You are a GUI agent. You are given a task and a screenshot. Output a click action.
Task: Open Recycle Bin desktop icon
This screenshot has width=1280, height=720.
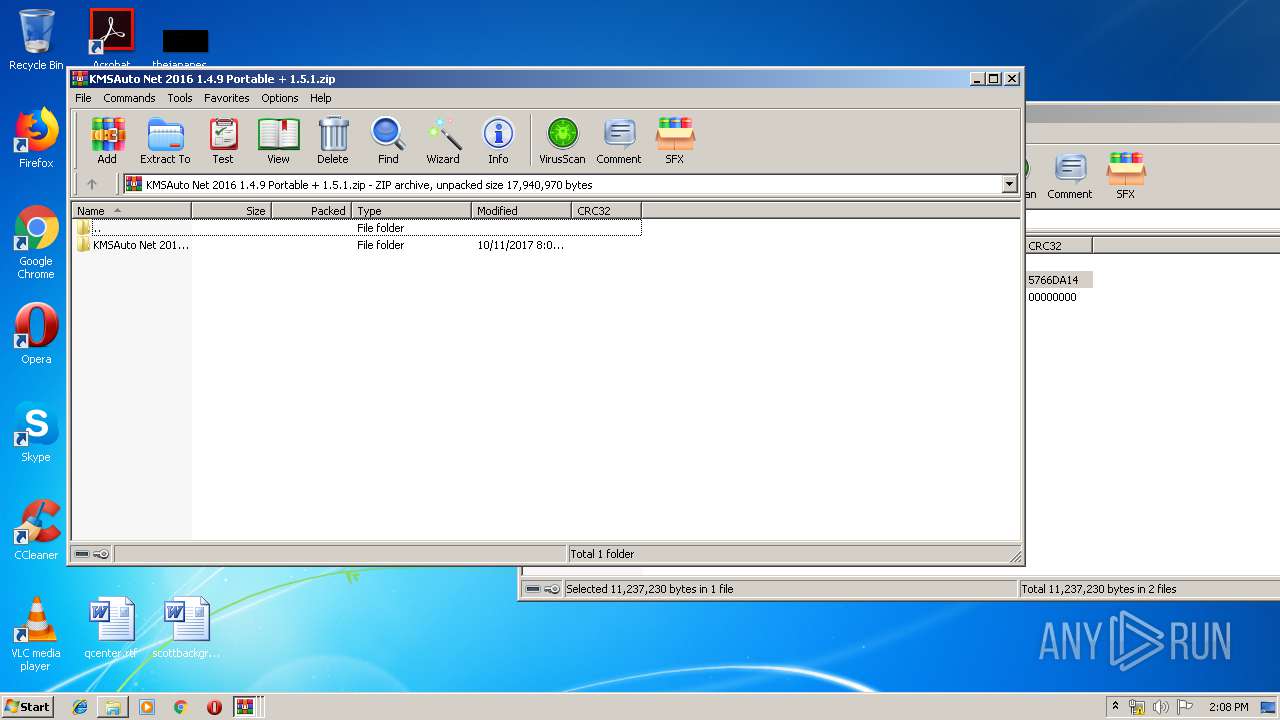[36, 40]
